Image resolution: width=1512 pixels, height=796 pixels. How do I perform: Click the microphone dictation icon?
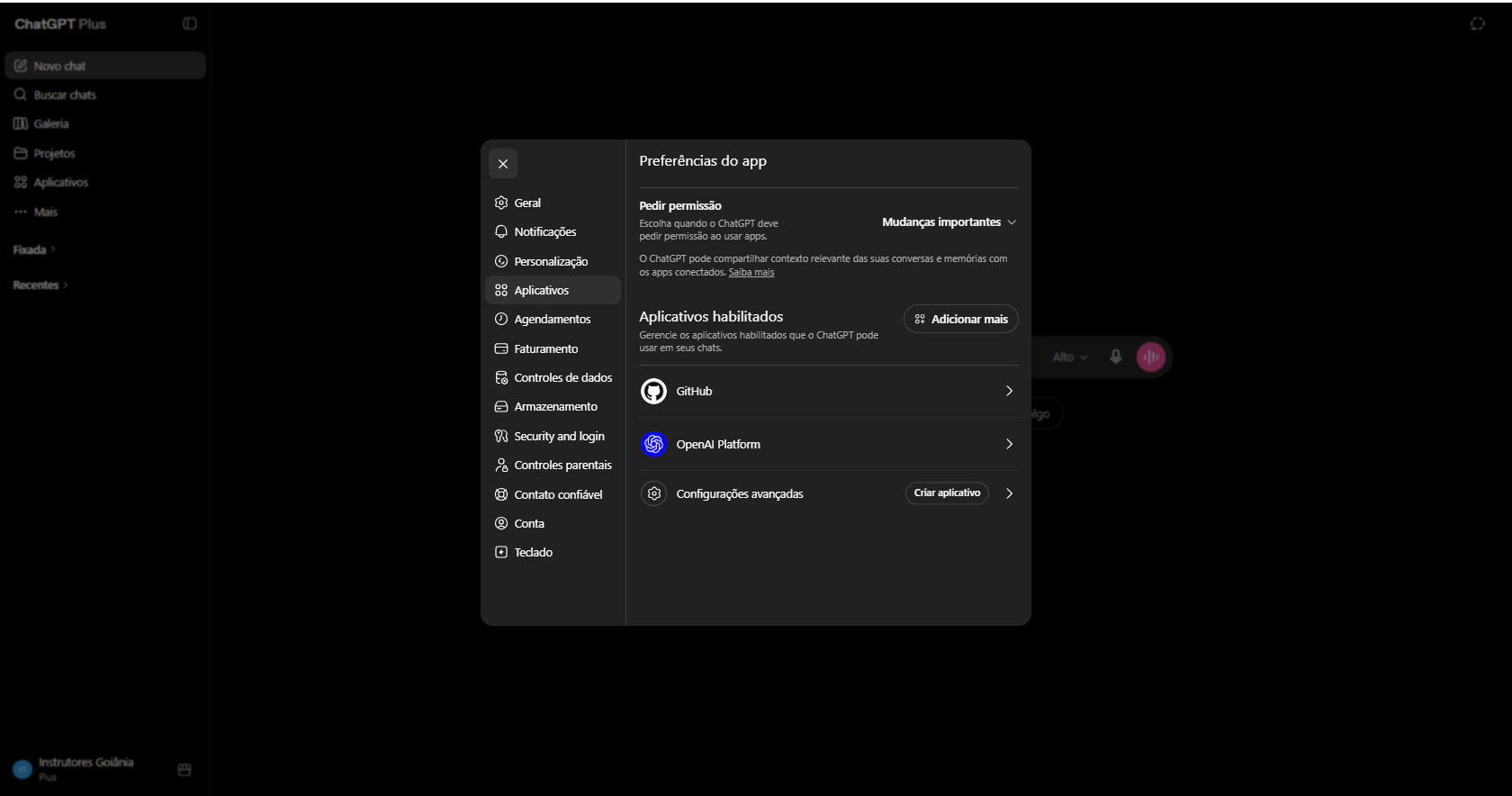click(x=1116, y=357)
